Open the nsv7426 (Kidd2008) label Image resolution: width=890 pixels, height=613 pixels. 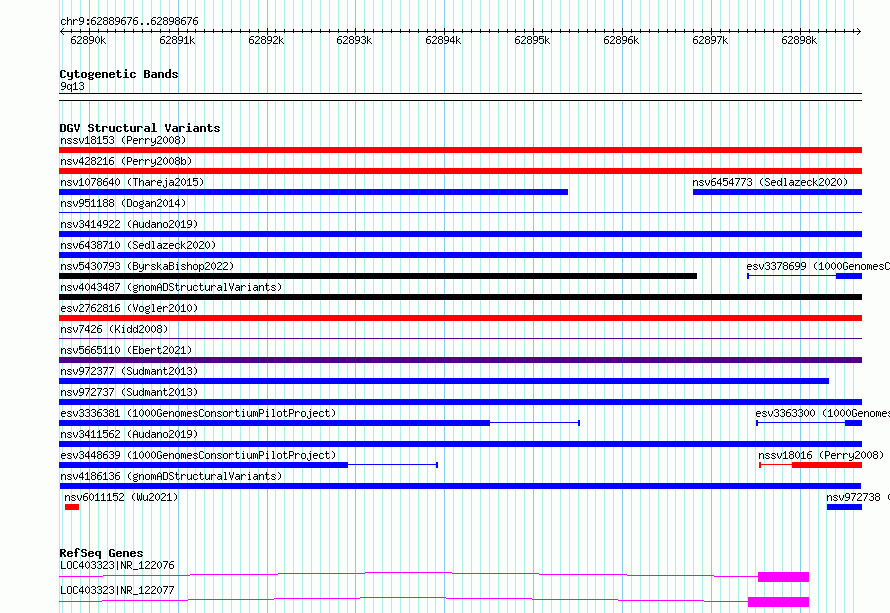(114, 329)
